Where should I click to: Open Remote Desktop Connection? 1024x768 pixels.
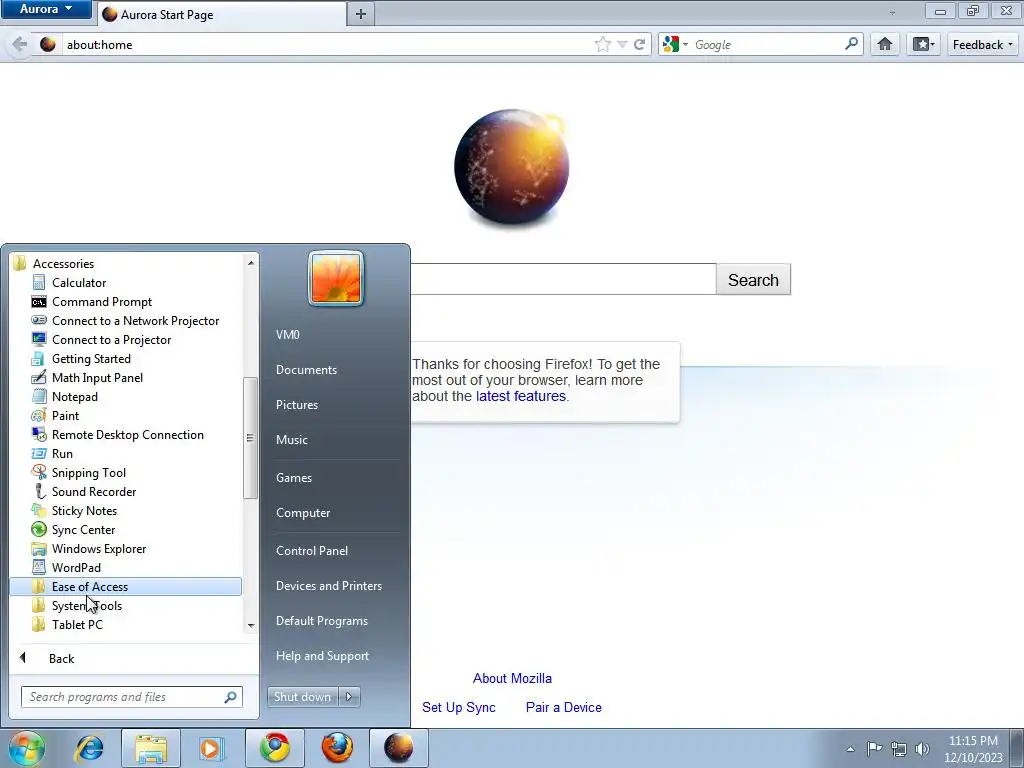pos(127,434)
